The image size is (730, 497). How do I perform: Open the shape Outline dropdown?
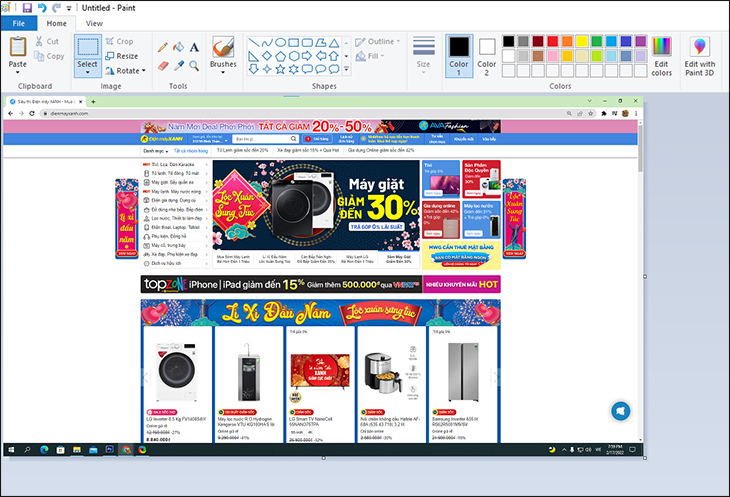(x=378, y=41)
